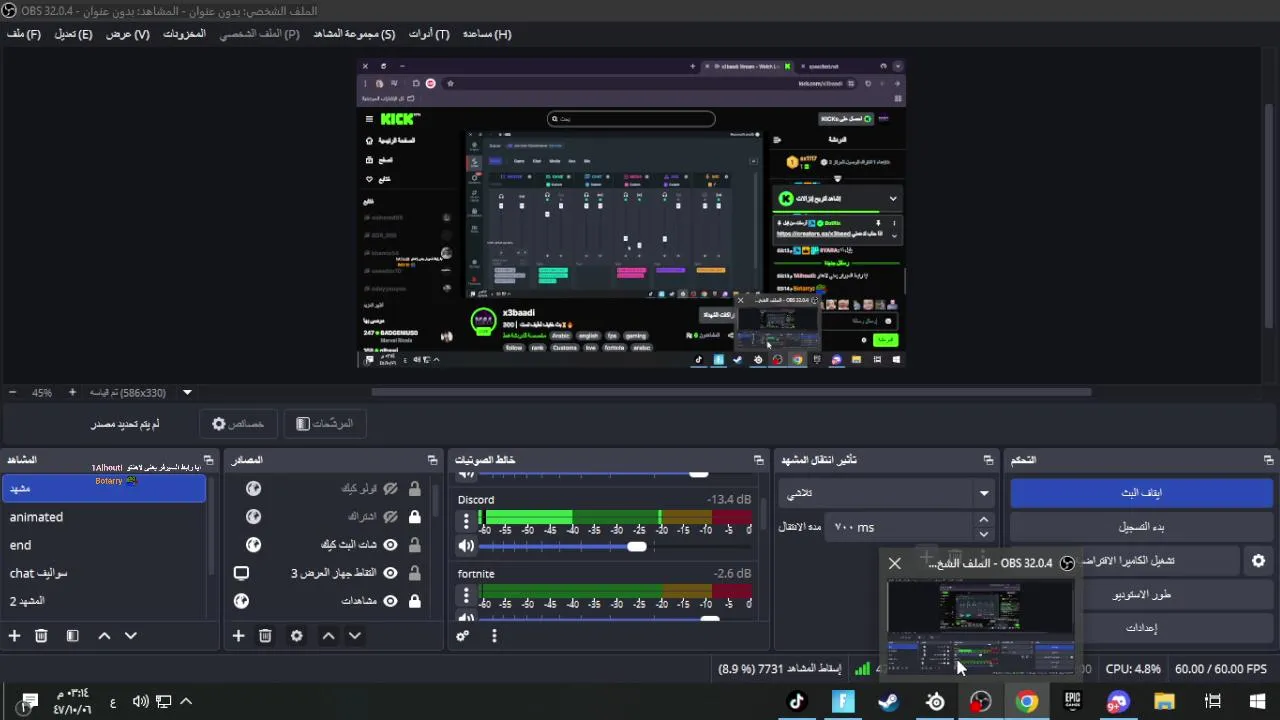Move selected source down in Sources list
Image resolution: width=1280 pixels, height=720 pixels.
coord(354,636)
